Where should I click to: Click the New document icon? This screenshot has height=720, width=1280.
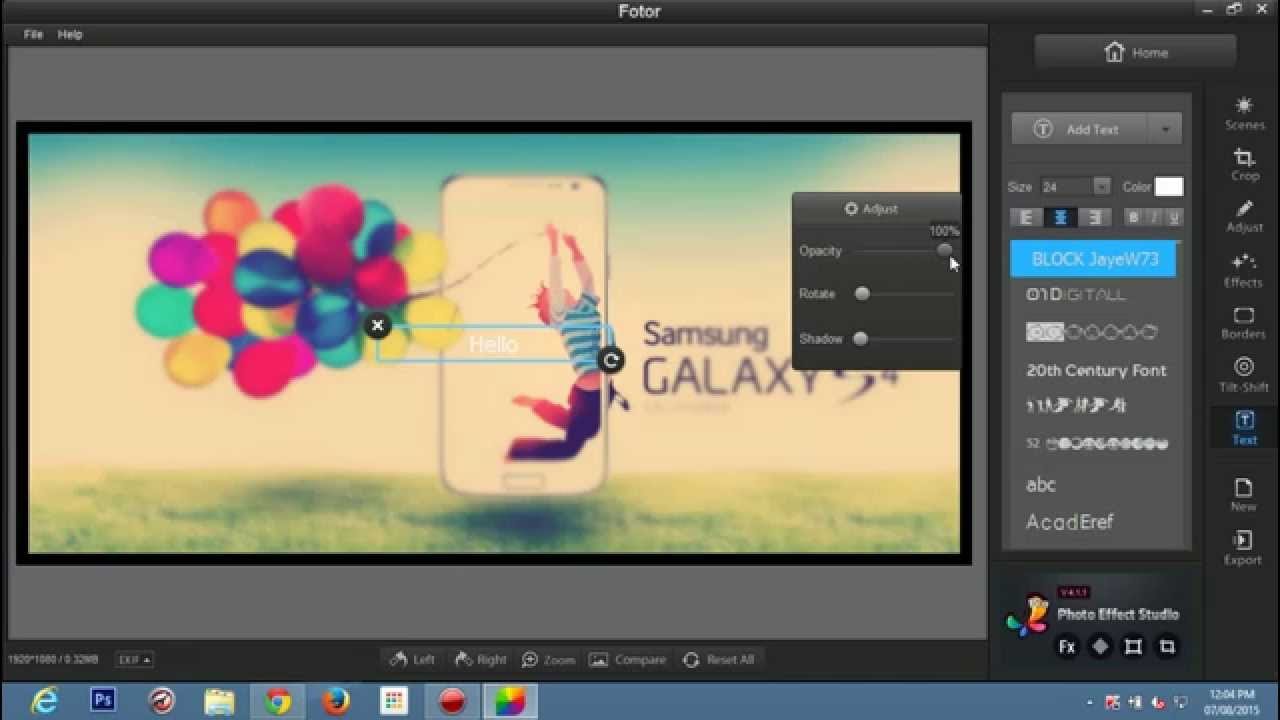(1244, 495)
